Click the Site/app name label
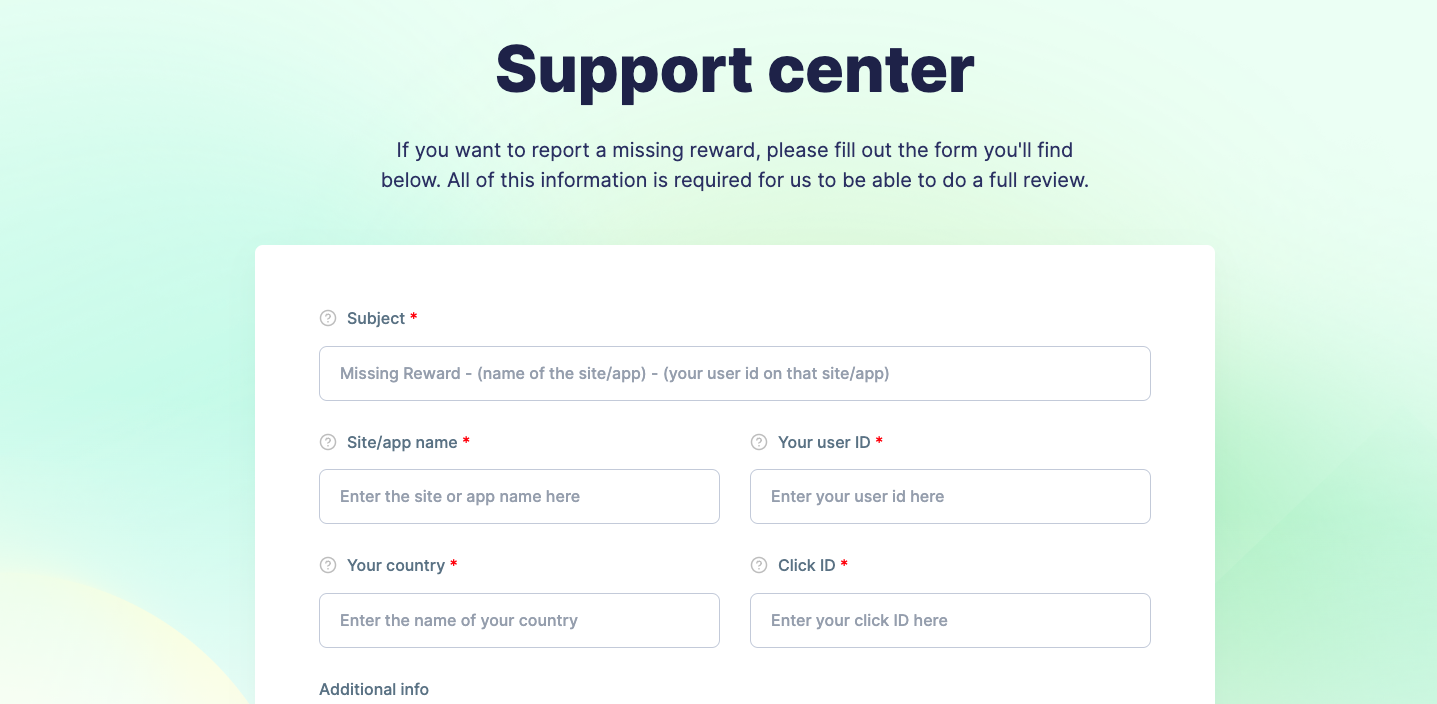 click(403, 442)
